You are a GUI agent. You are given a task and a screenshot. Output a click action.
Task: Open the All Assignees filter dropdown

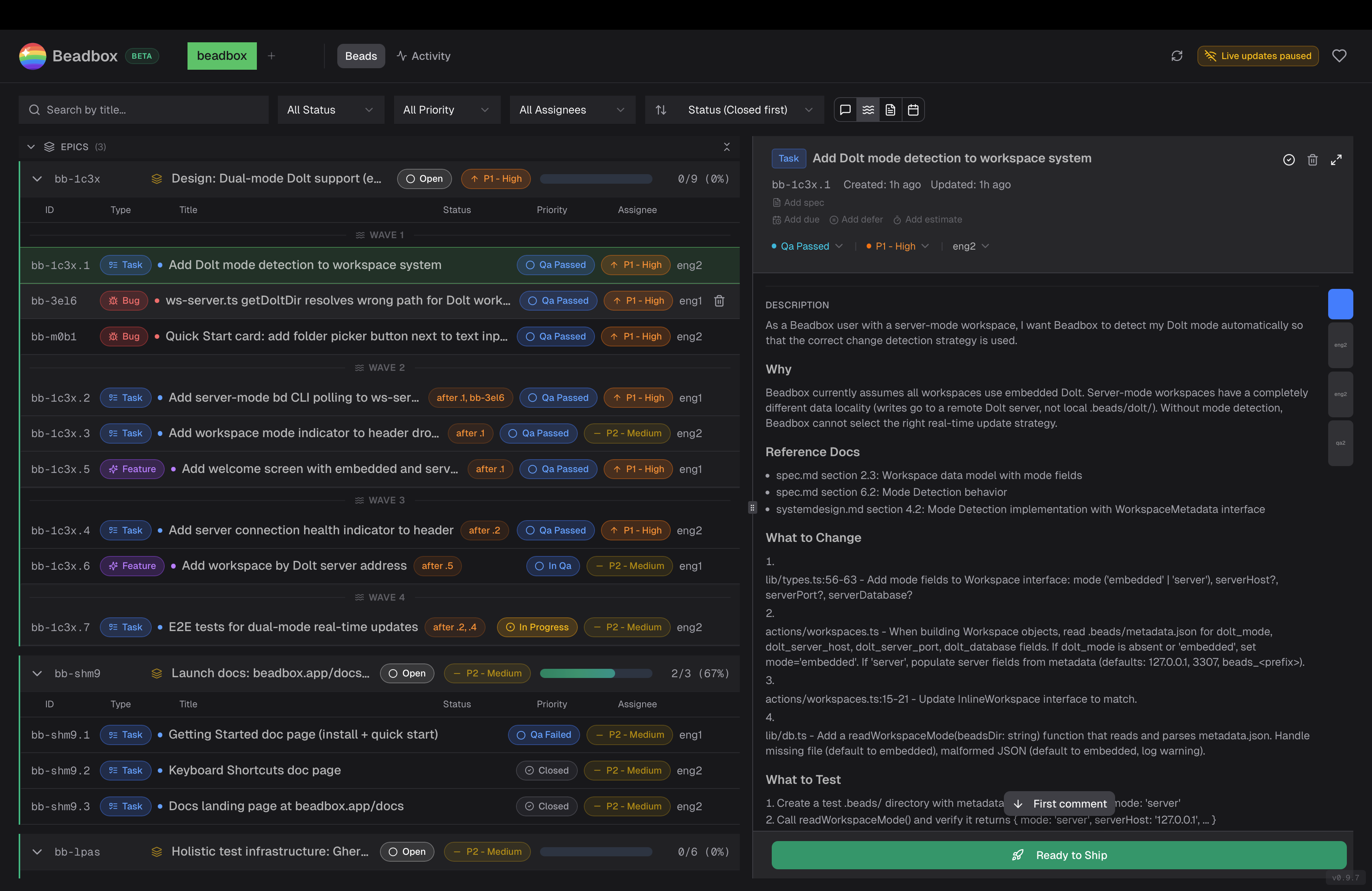(x=572, y=109)
